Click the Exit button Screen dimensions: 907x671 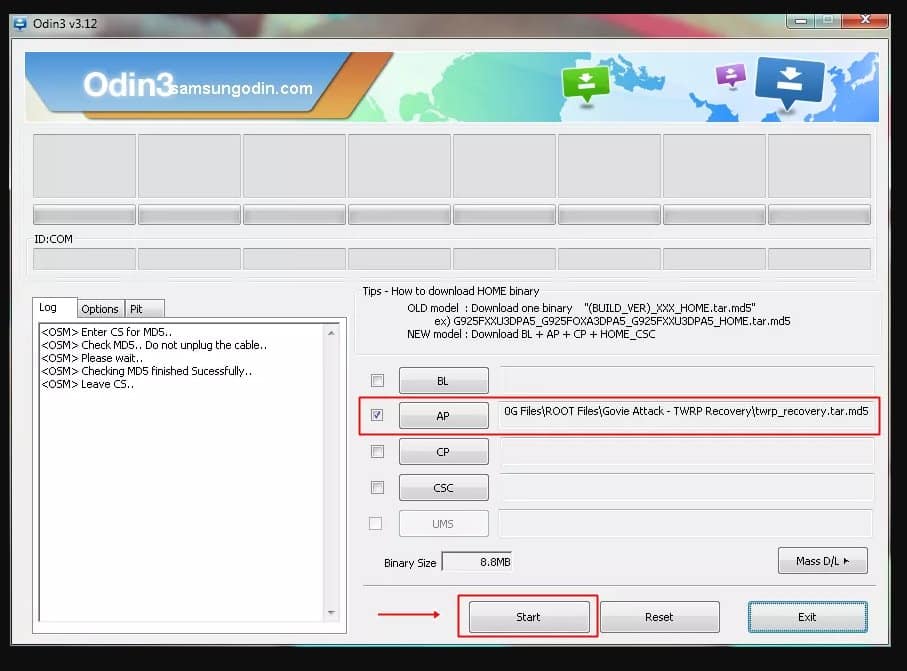pos(808,617)
